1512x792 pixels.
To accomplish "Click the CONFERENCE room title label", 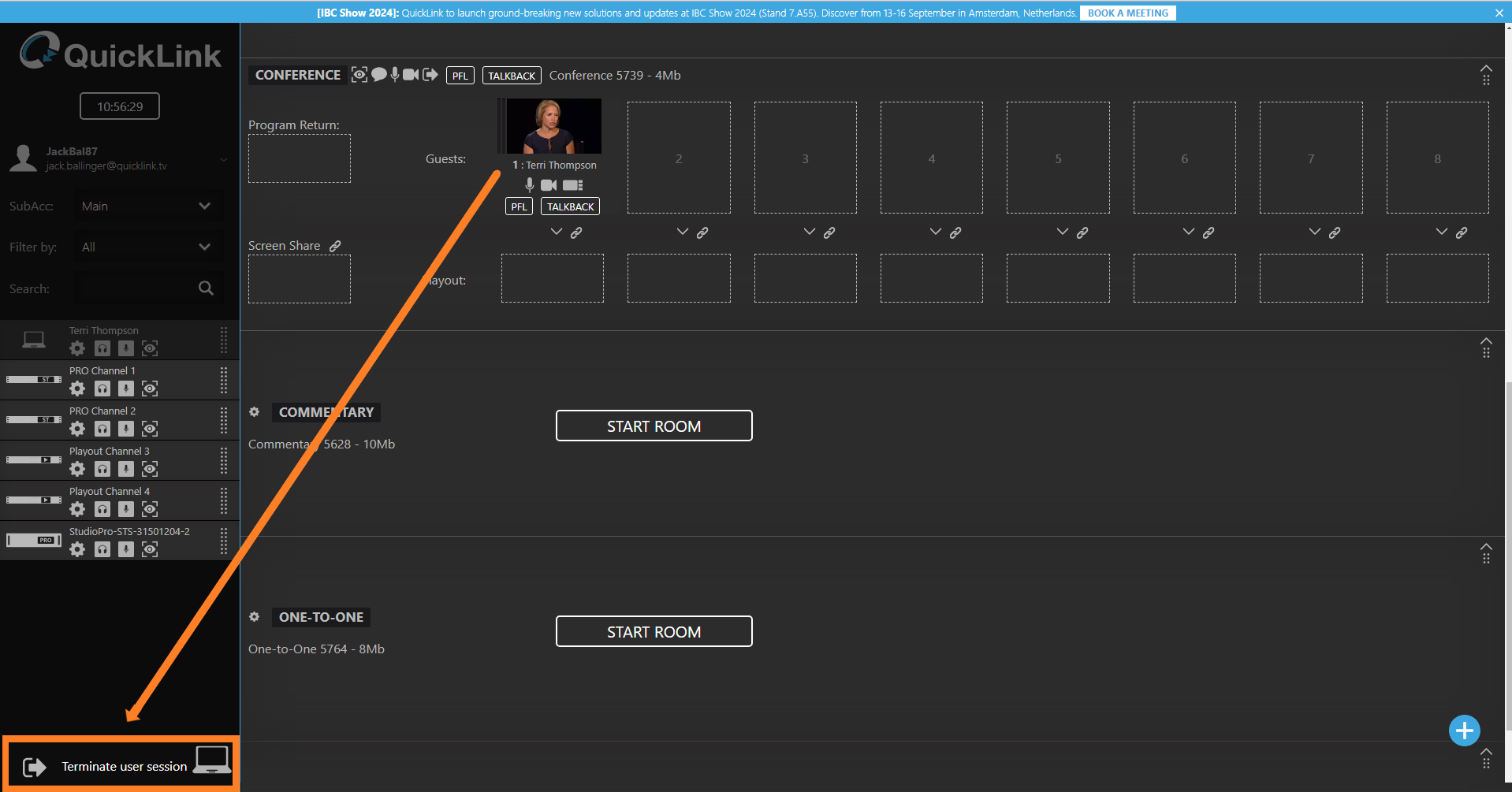I will click(x=298, y=75).
